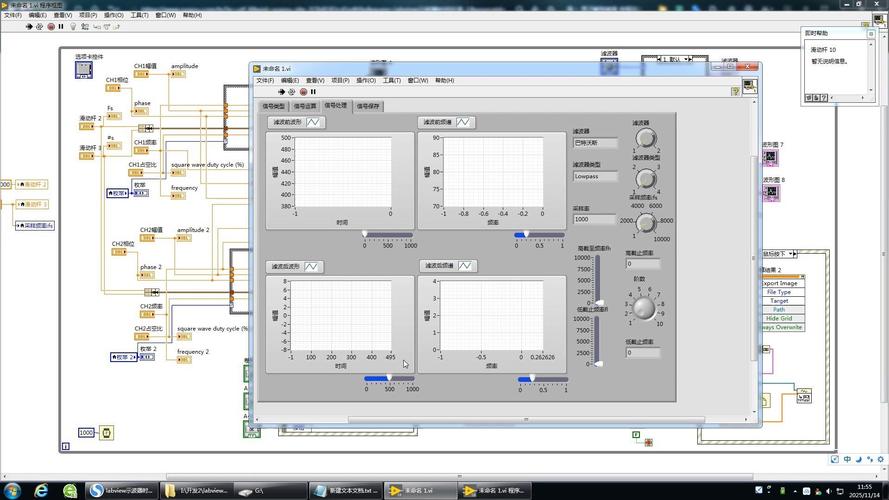Screen dimensions: 889x500
Task: Select the 波形图 7 graph terminal
Action: 771,157
